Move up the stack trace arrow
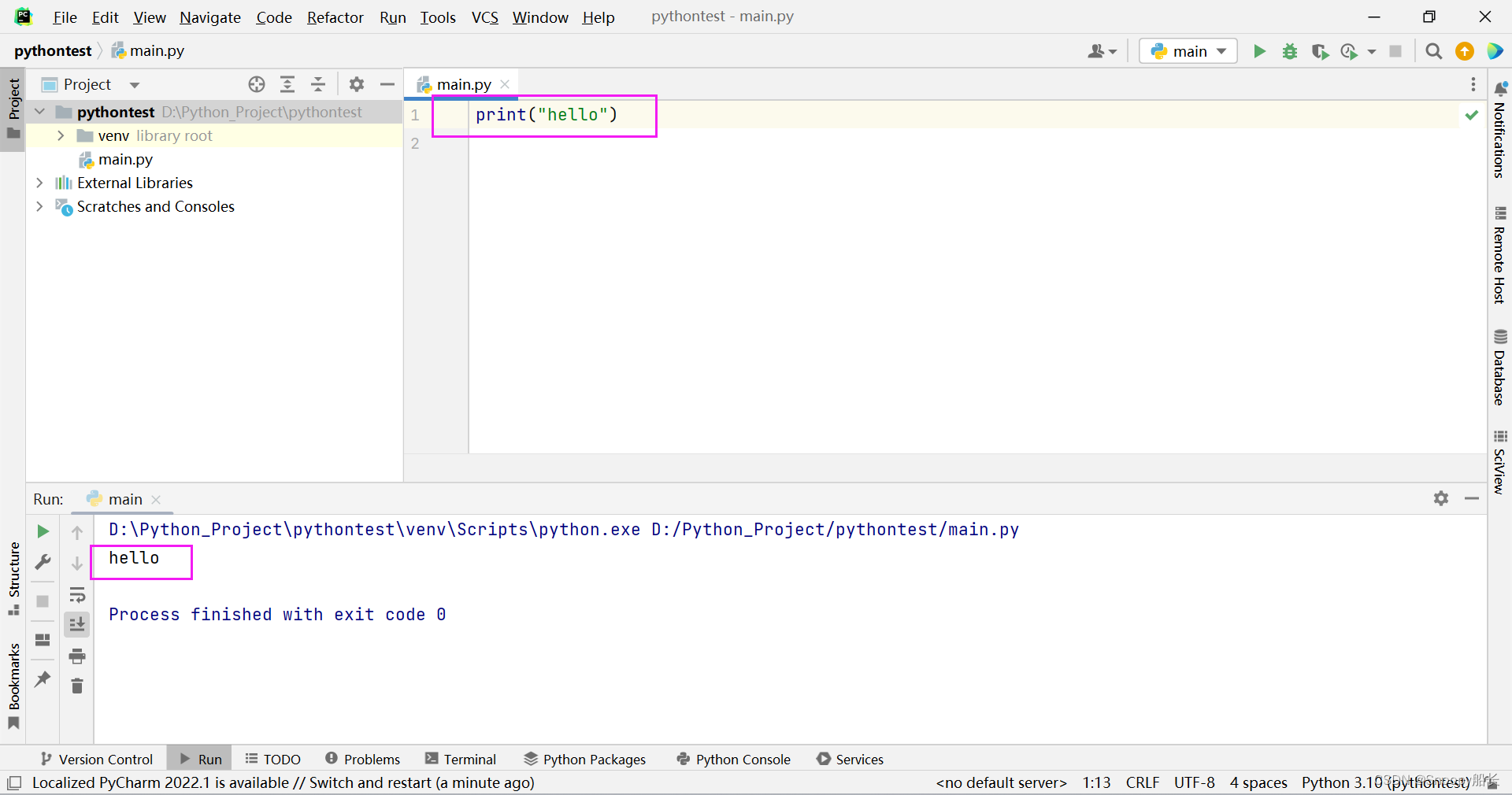 click(77, 533)
